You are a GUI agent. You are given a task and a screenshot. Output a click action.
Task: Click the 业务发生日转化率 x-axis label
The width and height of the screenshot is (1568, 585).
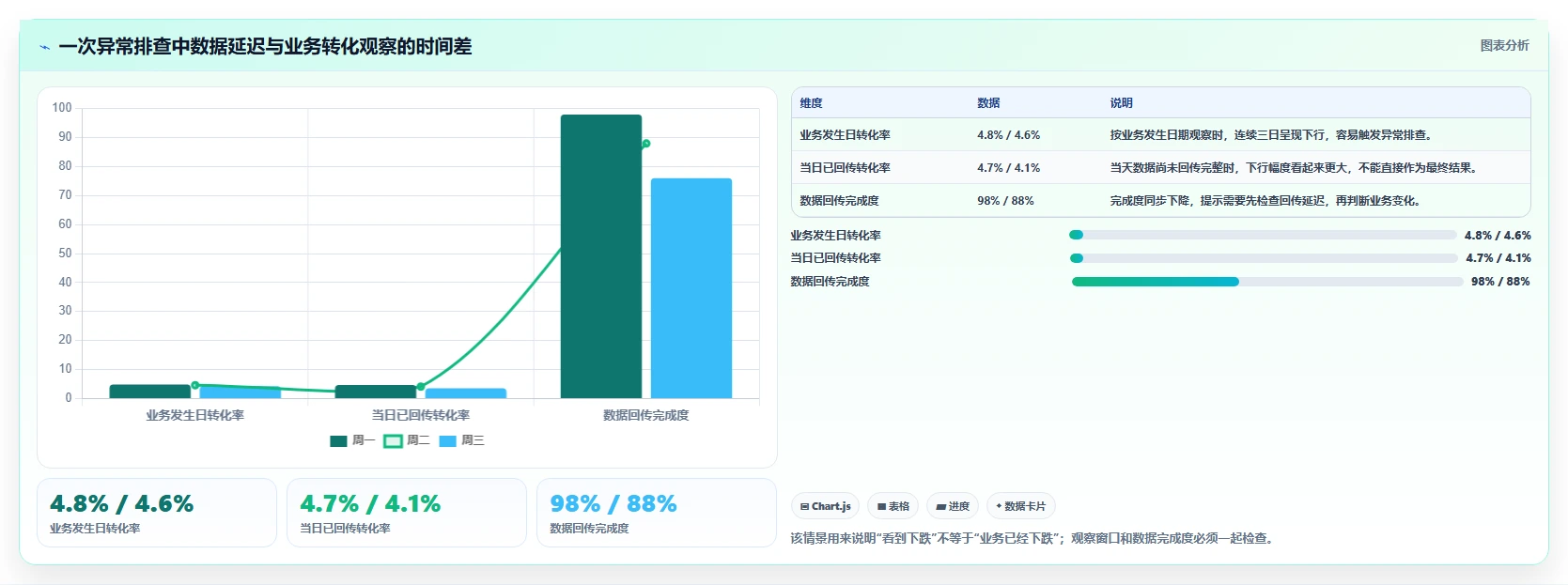pos(195,415)
